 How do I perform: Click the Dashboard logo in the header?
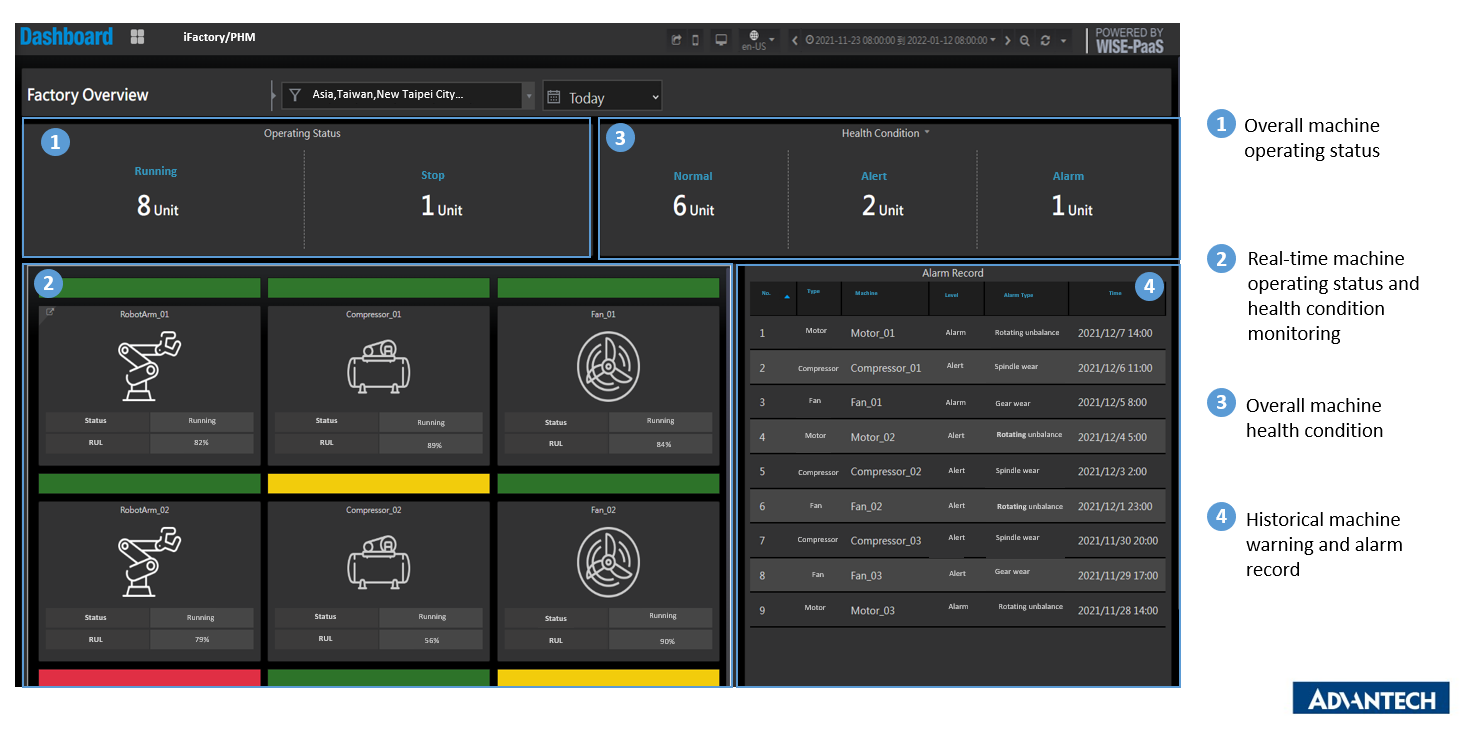click(66, 36)
